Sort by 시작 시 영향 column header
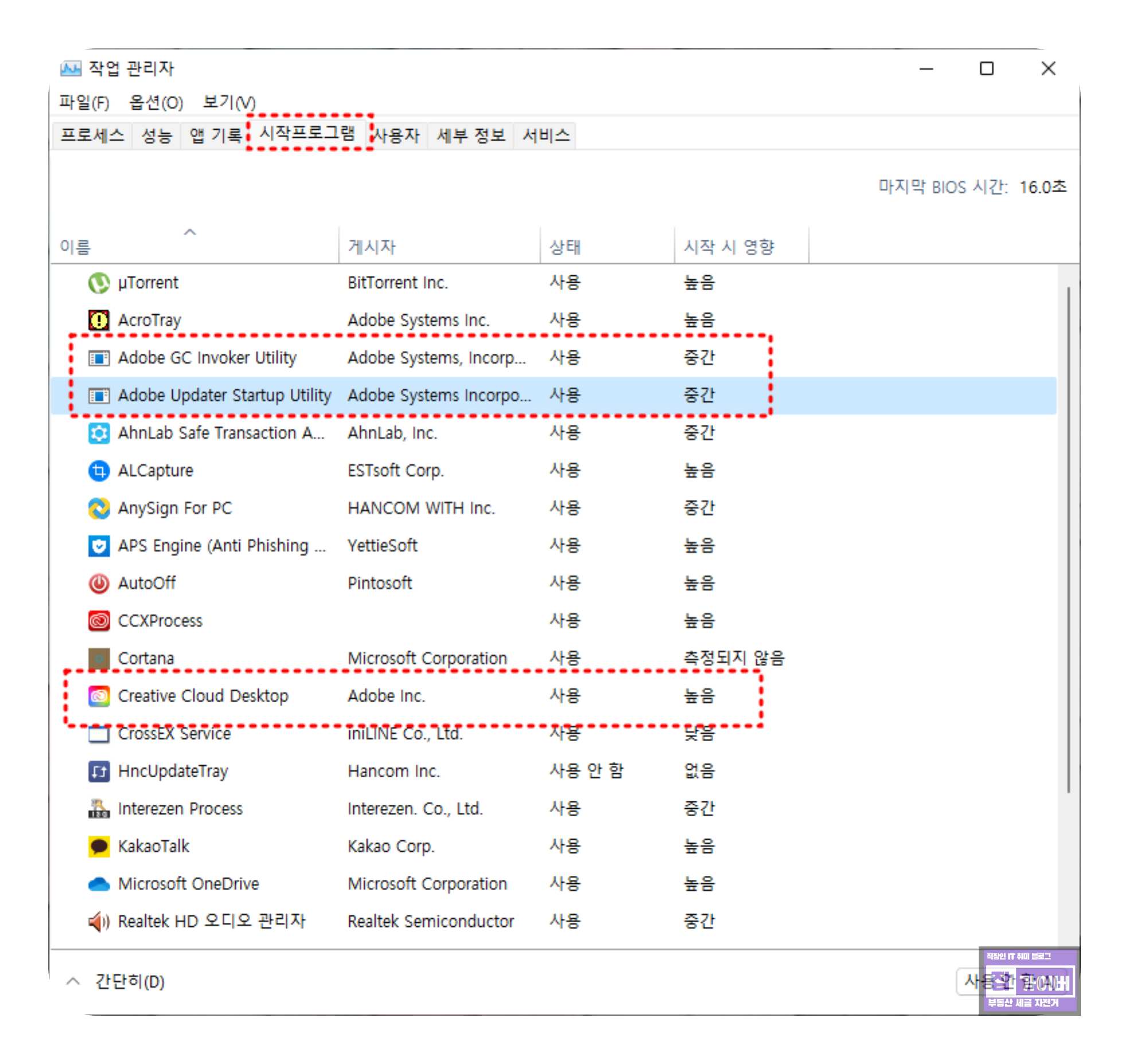The height and width of the screenshot is (1064, 1129). [x=729, y=247]
